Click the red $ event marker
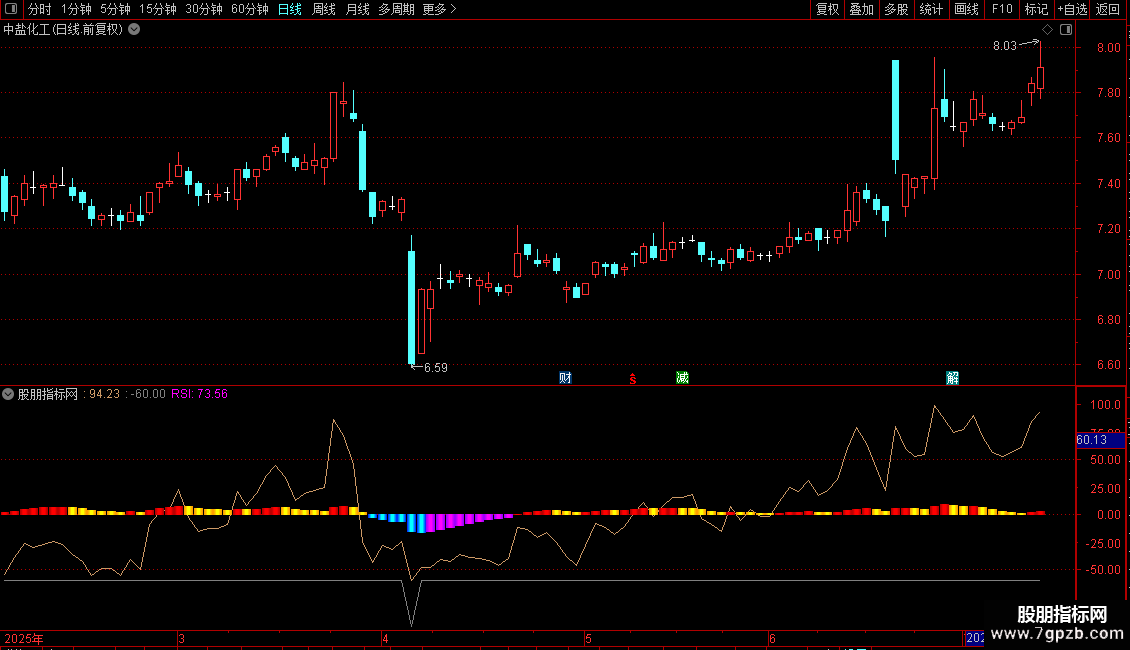Viewport: 1130px width, 650px height. coord(633,379)
